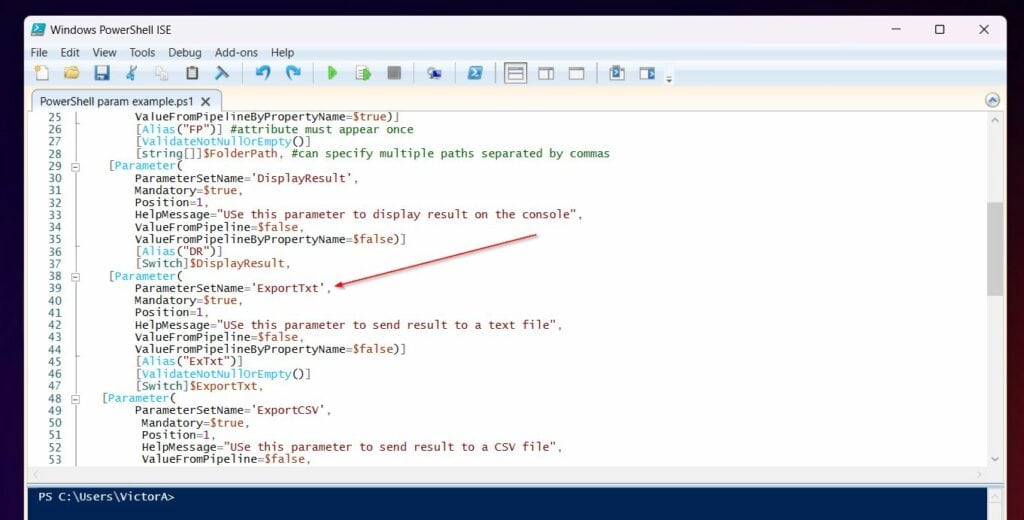The height and width of the screenshot is (520, 1024).
Task: Click the Copy icon in the toolbar
Action: pos(161,73)
